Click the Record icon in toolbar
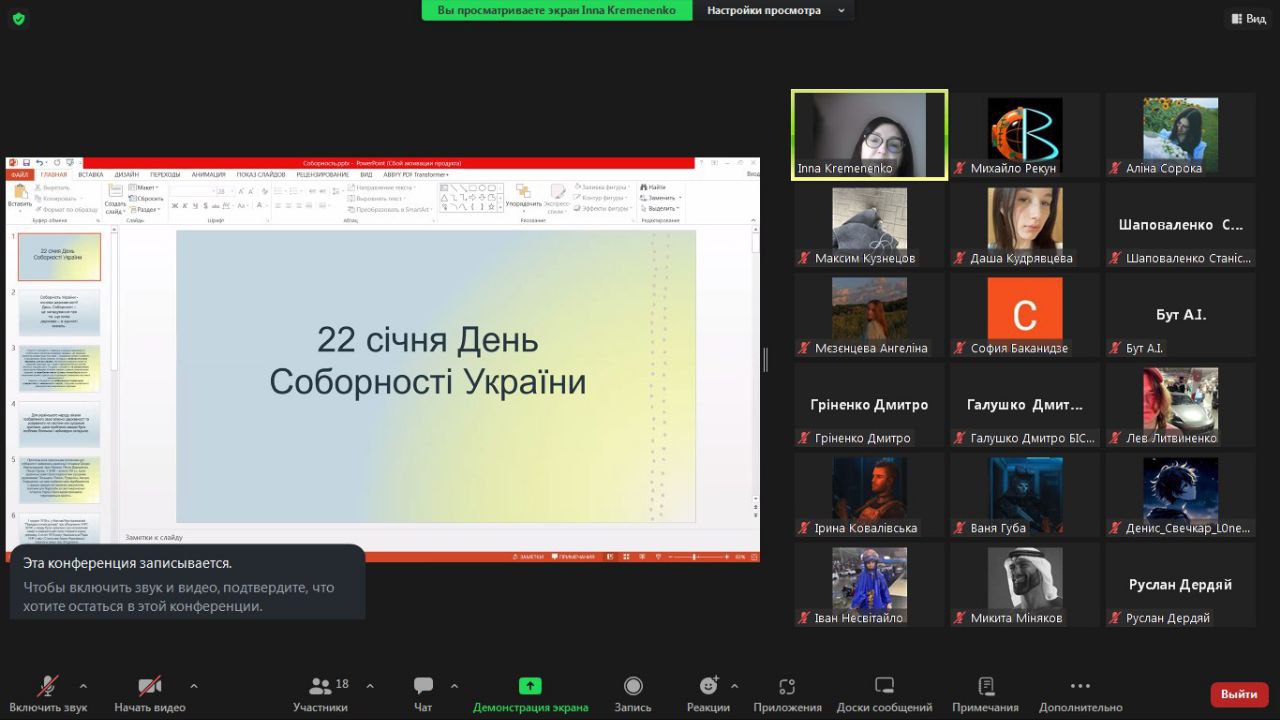Image resolution: width=1280 pixels, height=720 pixels. tap(633, 686)
